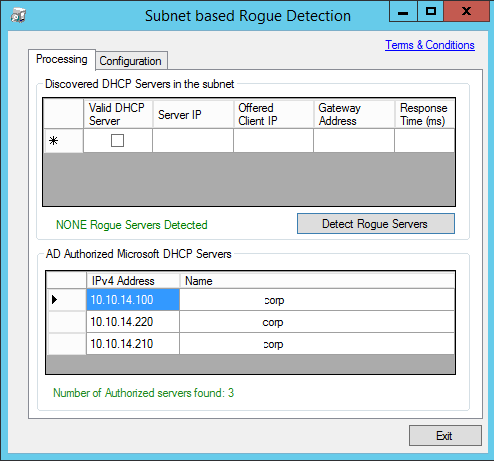Select the current row arrow for 10.10.14.100

pyautogui.click(x=66, y=300)
